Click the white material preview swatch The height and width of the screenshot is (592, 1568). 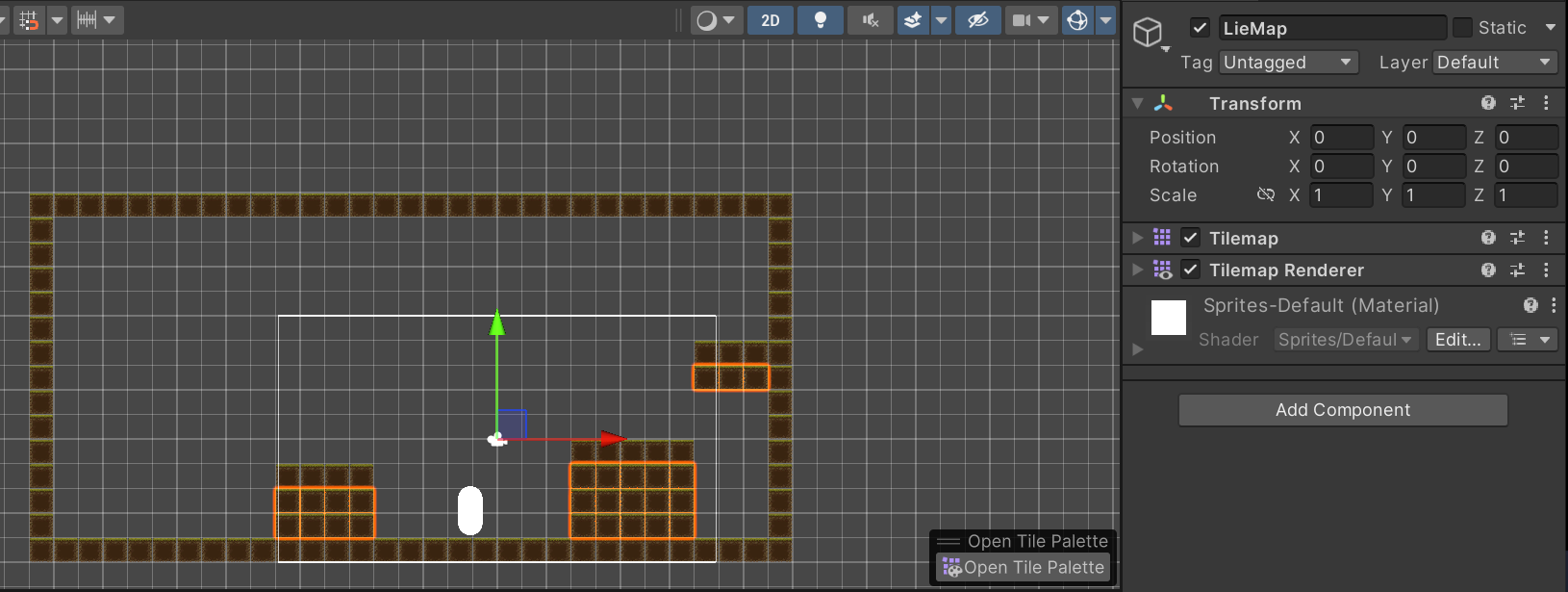pos(1169,318)
